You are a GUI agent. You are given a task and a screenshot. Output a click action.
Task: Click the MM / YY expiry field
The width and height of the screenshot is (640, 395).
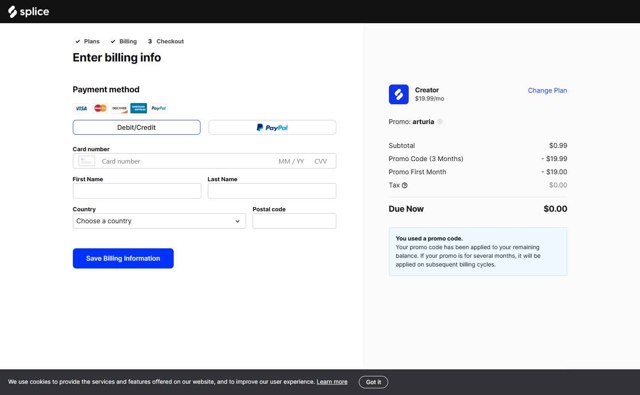(x=291, y=161)
